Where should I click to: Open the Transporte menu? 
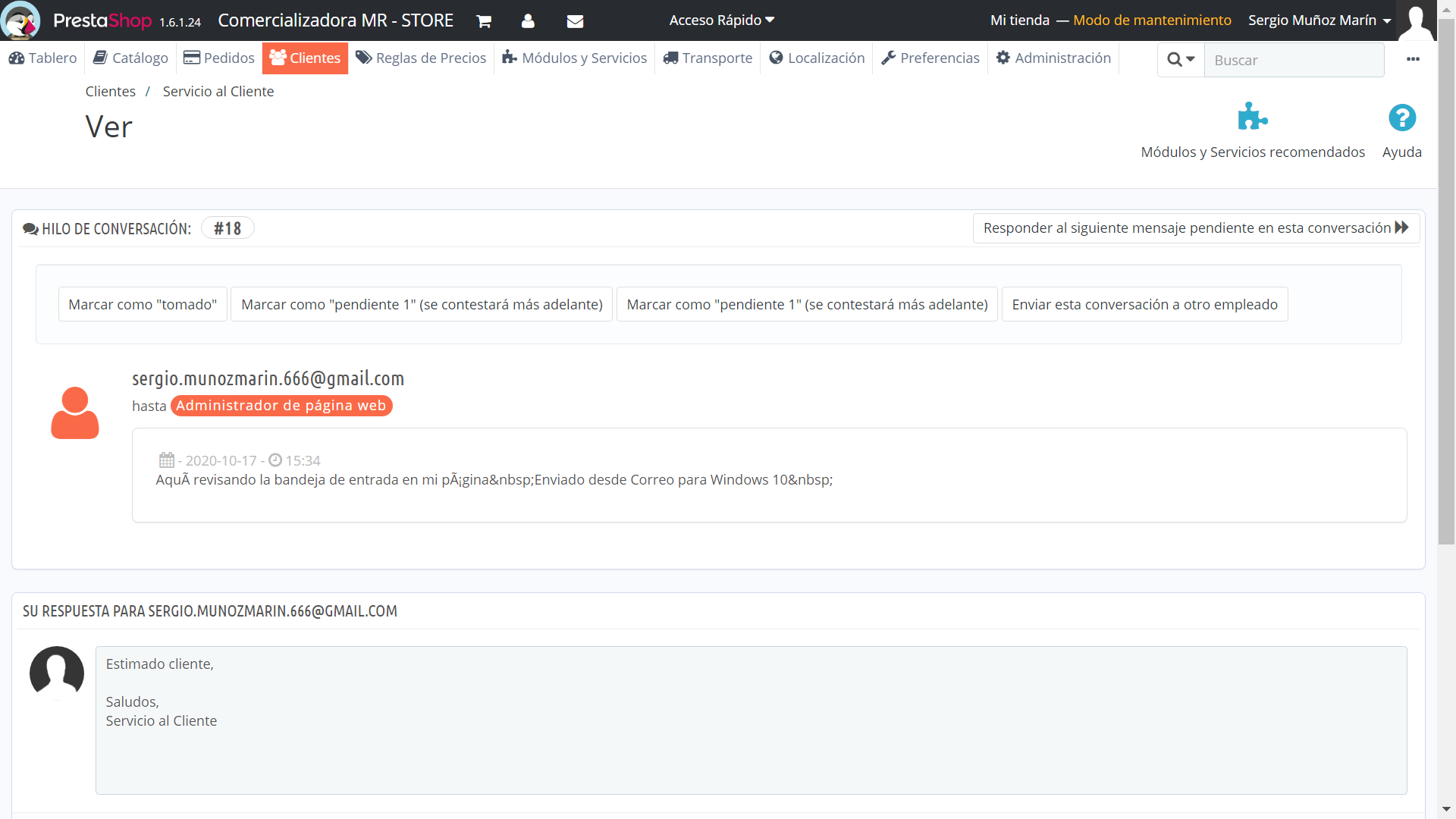coord(708,58)
